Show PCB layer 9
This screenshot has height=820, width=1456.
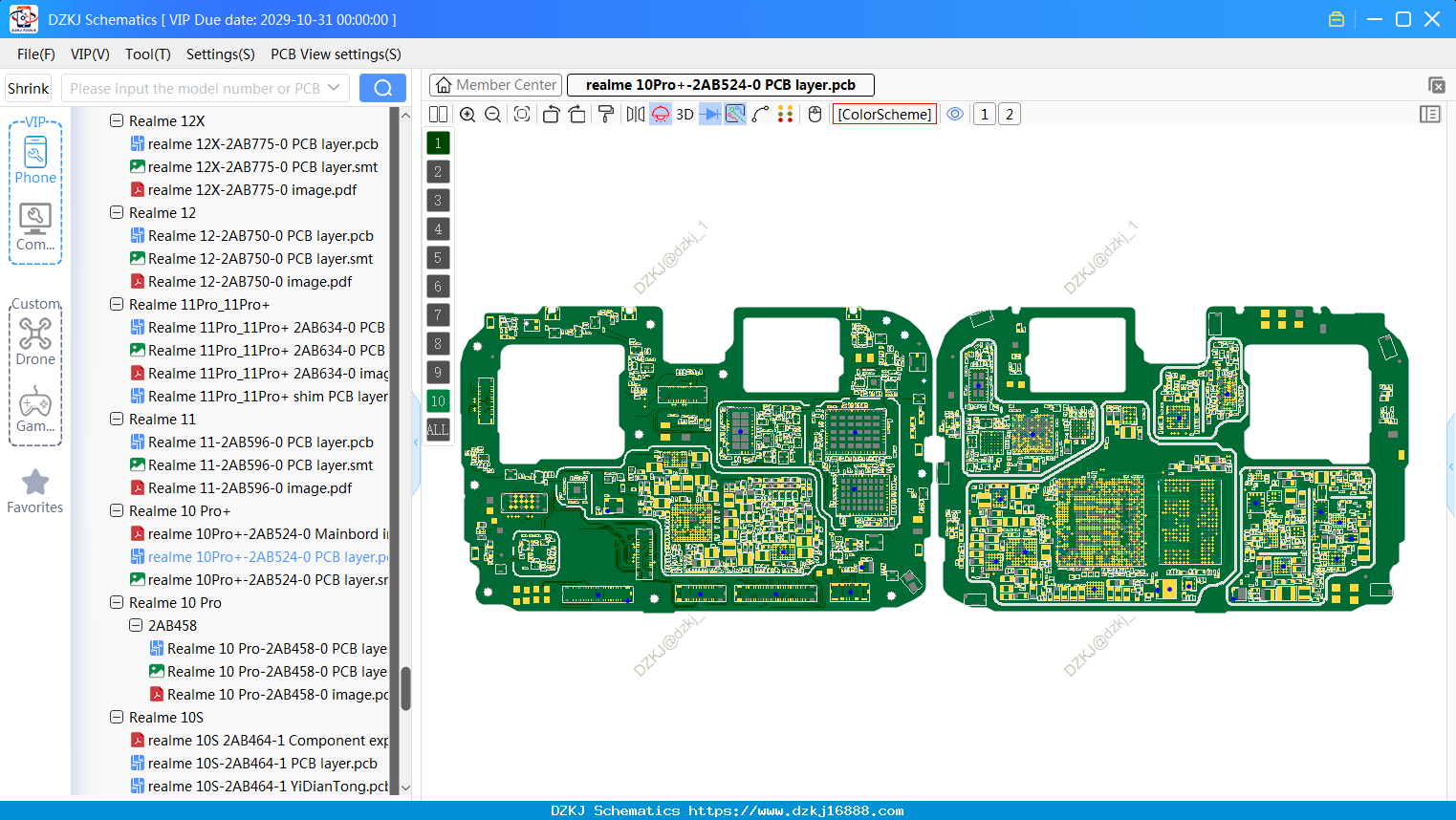click(438, 373)
